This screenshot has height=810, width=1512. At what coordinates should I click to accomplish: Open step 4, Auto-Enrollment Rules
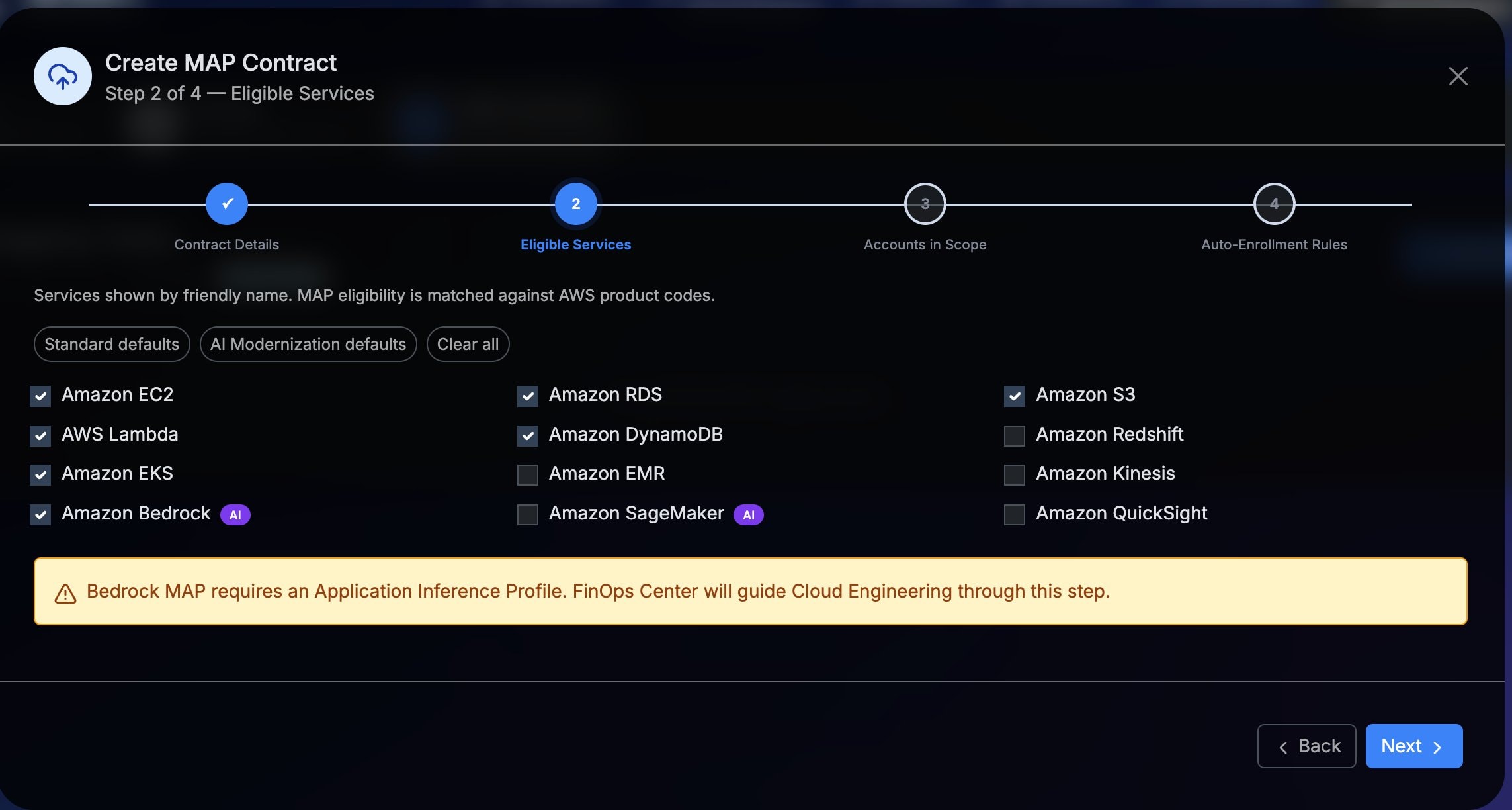[x=1274, y=203]
